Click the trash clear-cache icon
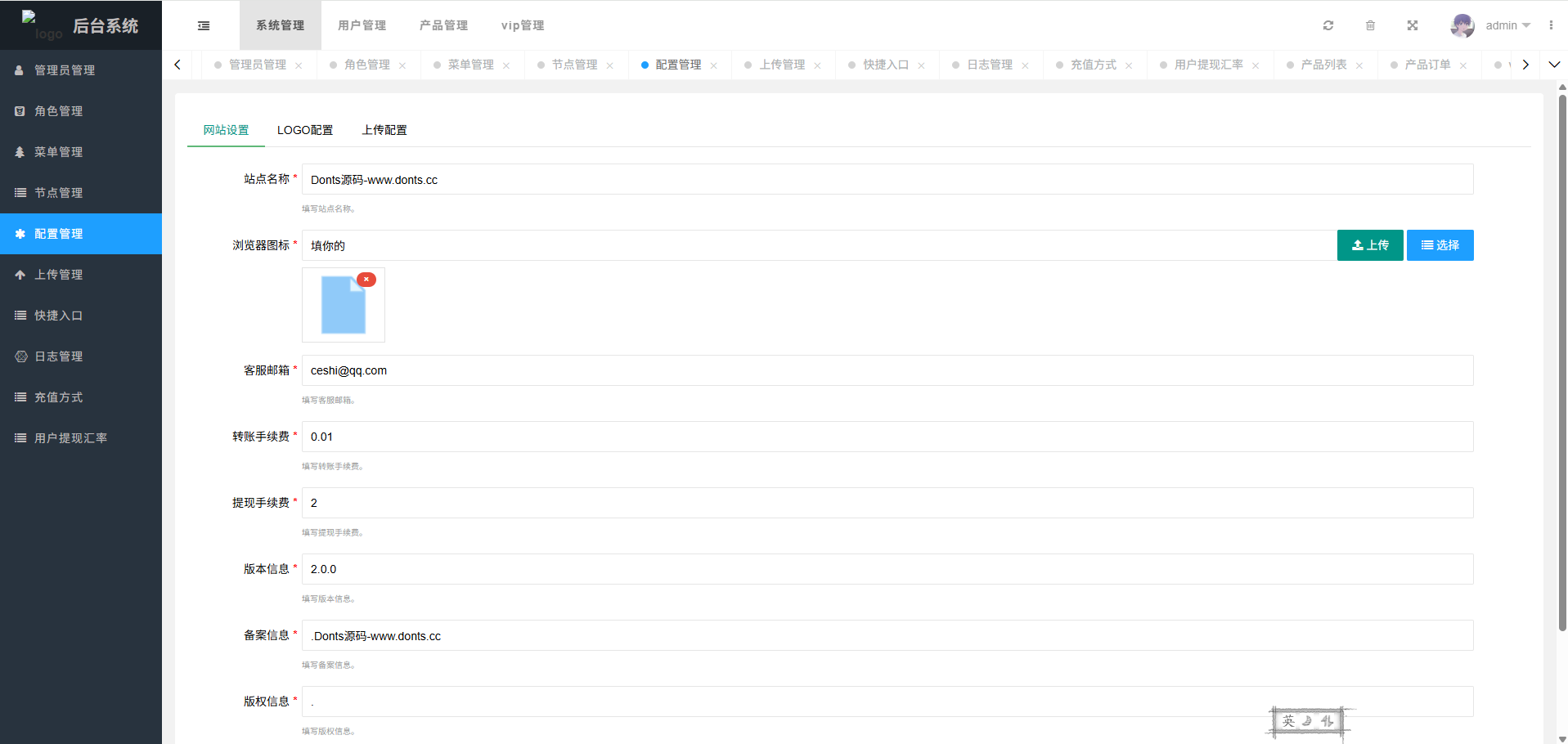This screenshot has width=1568, height=744. tap(1370, 26)
